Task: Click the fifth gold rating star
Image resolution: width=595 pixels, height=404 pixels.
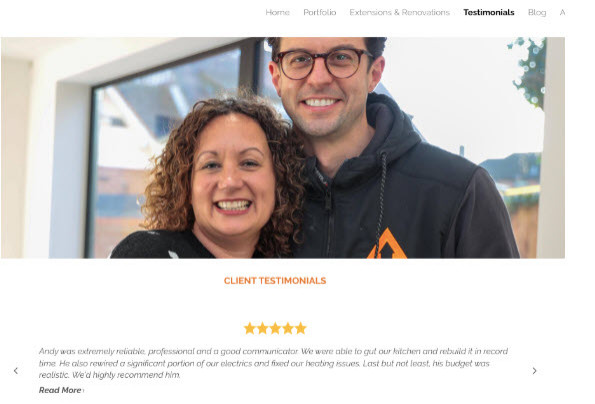Action: coord(301,328)
